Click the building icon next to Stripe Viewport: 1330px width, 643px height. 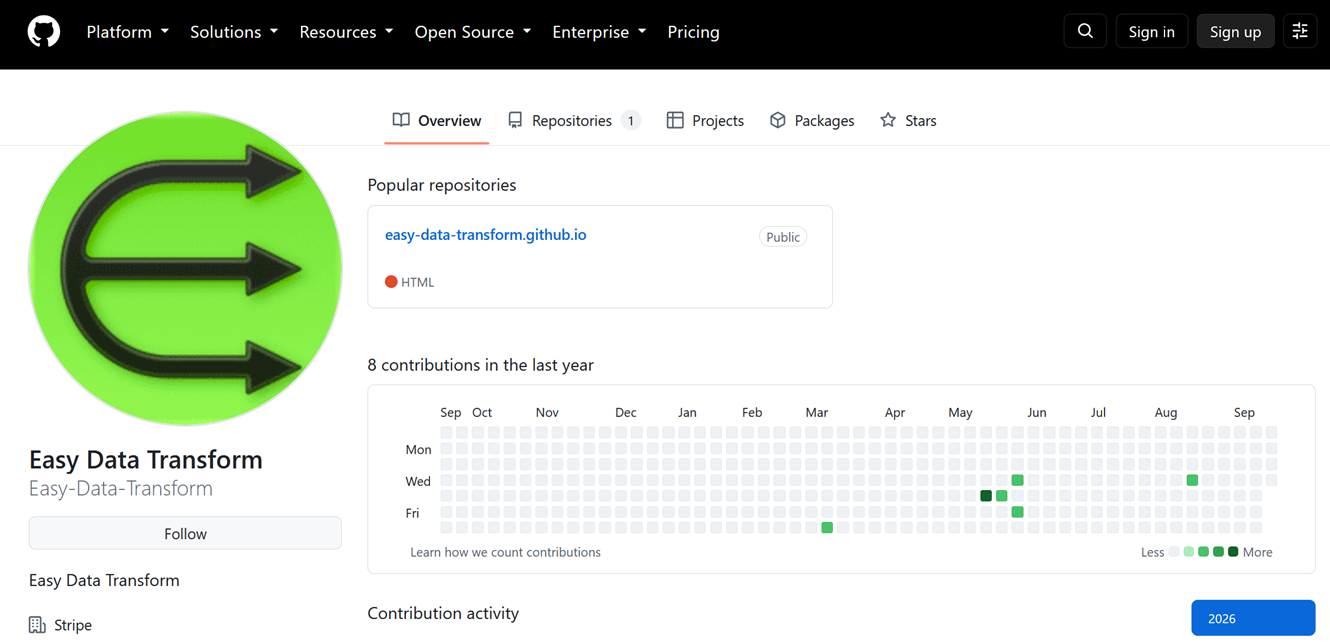[x=37, y=625]
